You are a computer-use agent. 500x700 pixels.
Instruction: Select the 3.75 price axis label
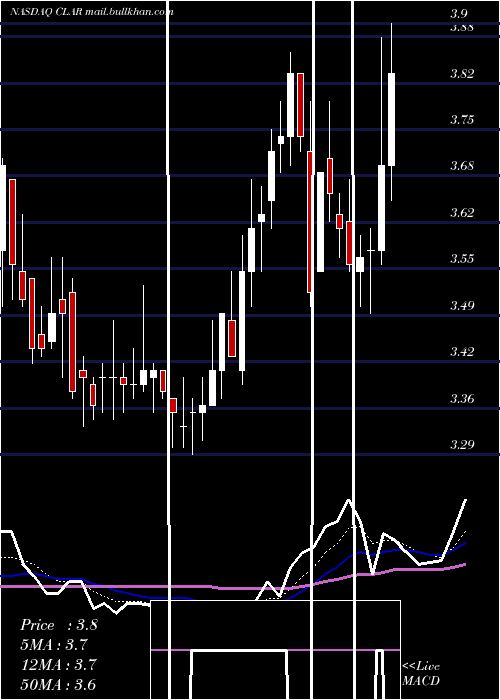point(462,120)
